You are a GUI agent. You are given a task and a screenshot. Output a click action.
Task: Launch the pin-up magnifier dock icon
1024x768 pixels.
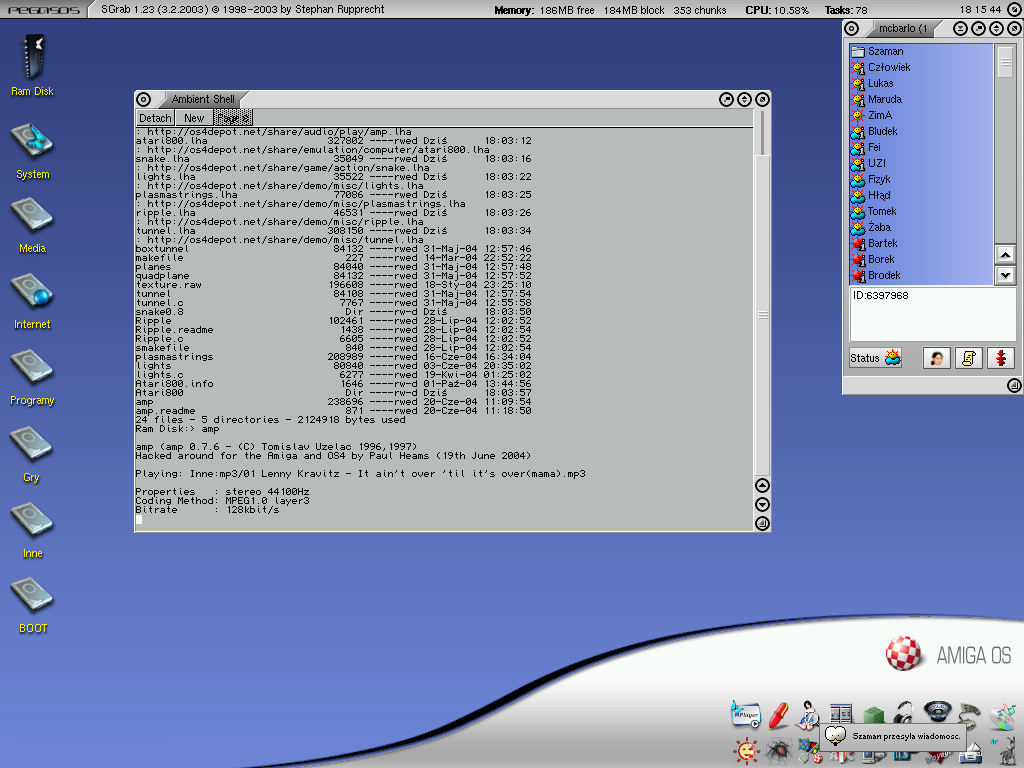coord(806,714)
